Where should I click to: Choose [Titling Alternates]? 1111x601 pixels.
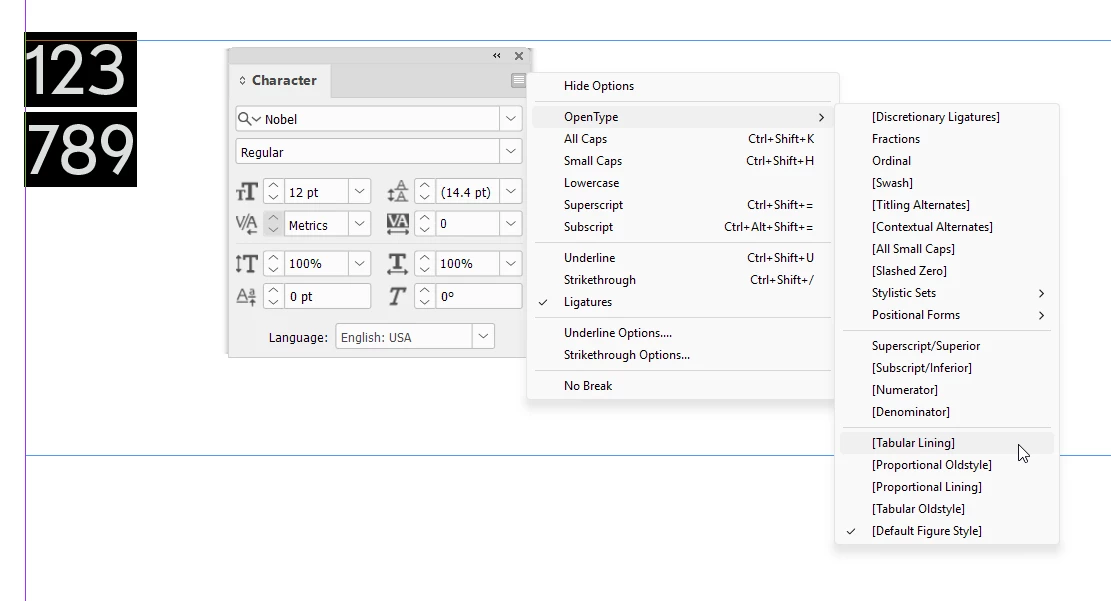click(x=947, y=205)
